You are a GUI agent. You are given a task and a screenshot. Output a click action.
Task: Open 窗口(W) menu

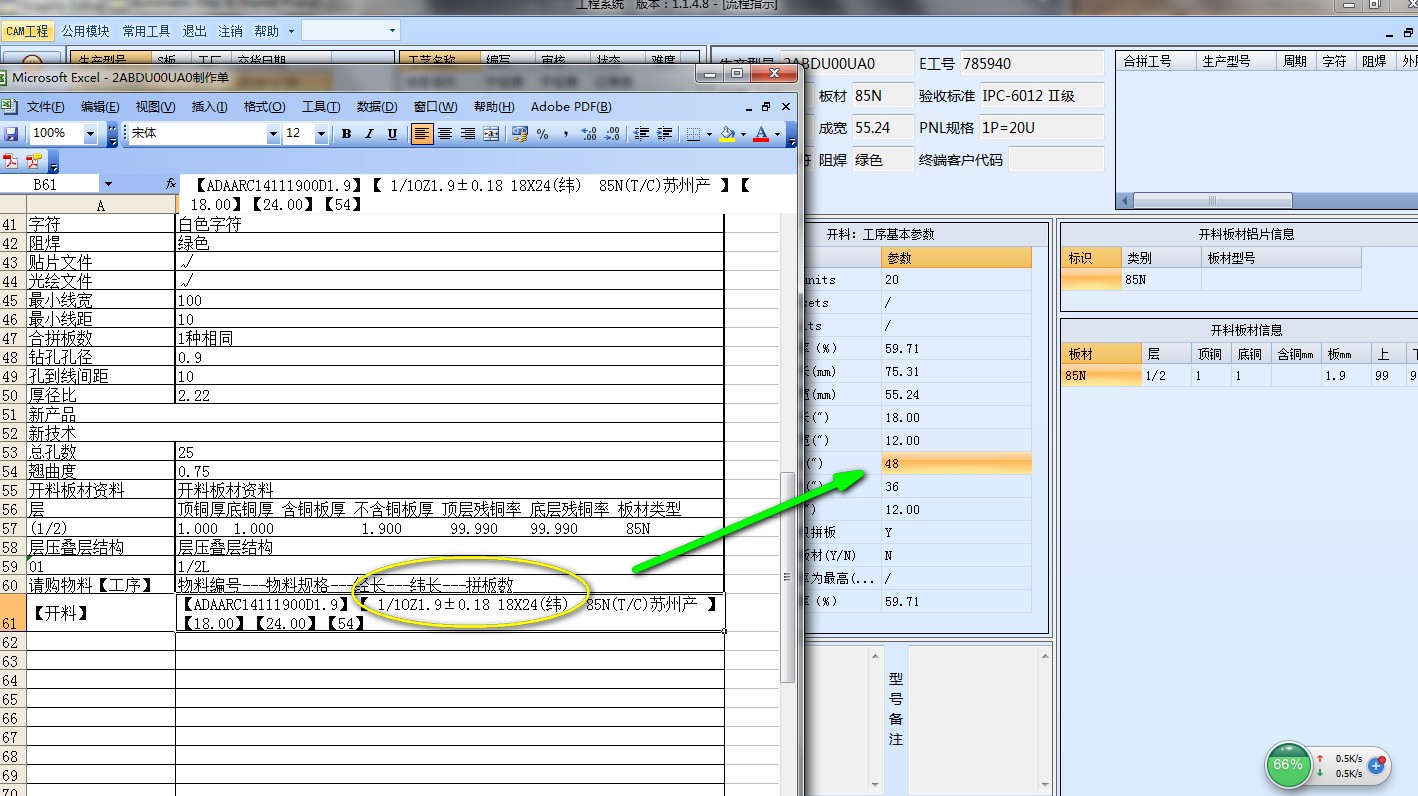point(435,107)
